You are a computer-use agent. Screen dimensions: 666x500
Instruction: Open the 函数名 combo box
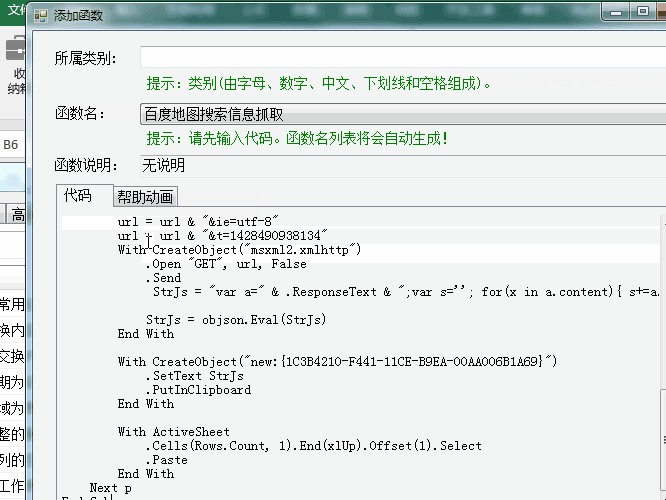(x=403, y=114)
